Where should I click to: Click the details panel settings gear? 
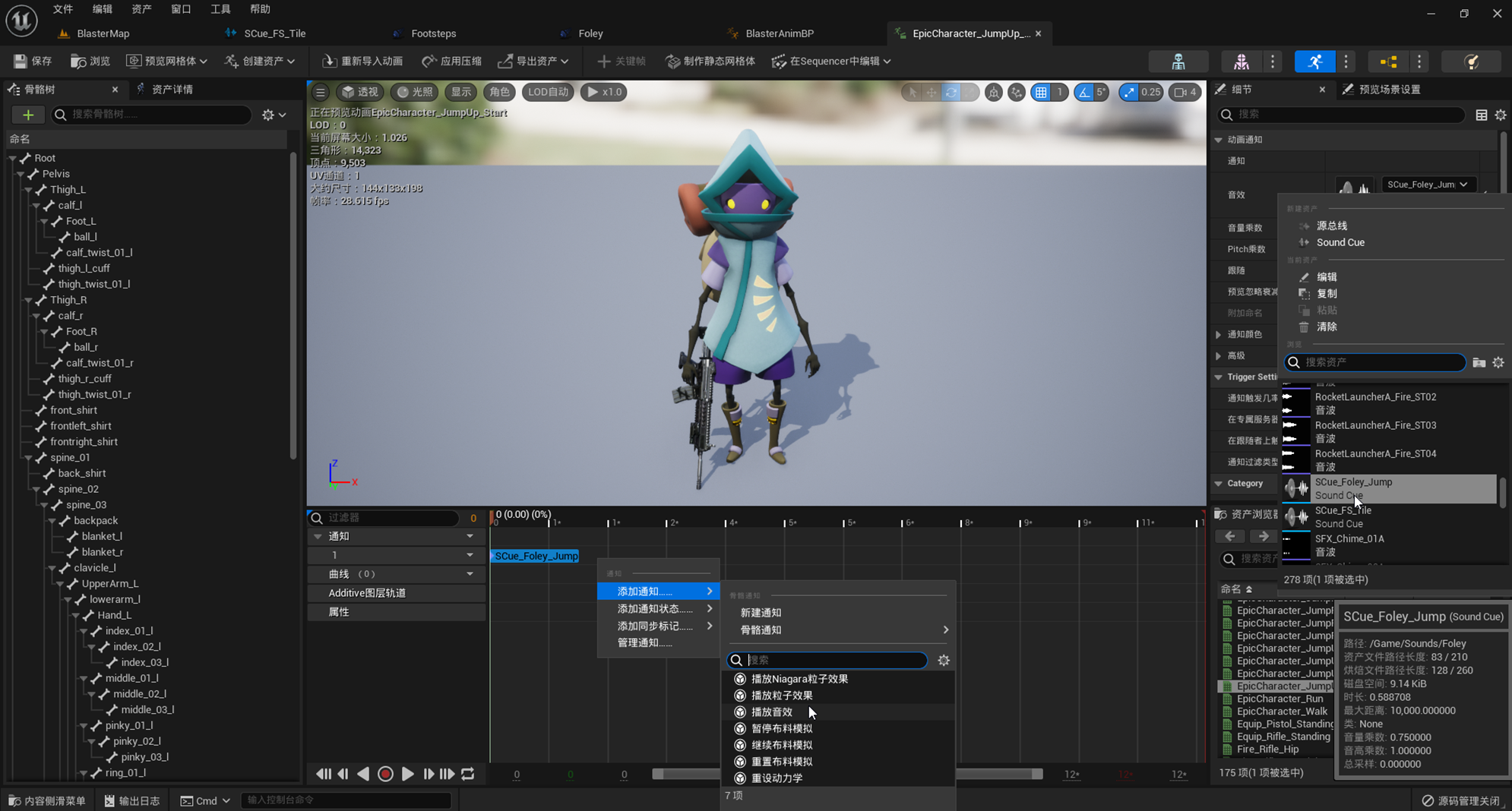click(1501, 115)
